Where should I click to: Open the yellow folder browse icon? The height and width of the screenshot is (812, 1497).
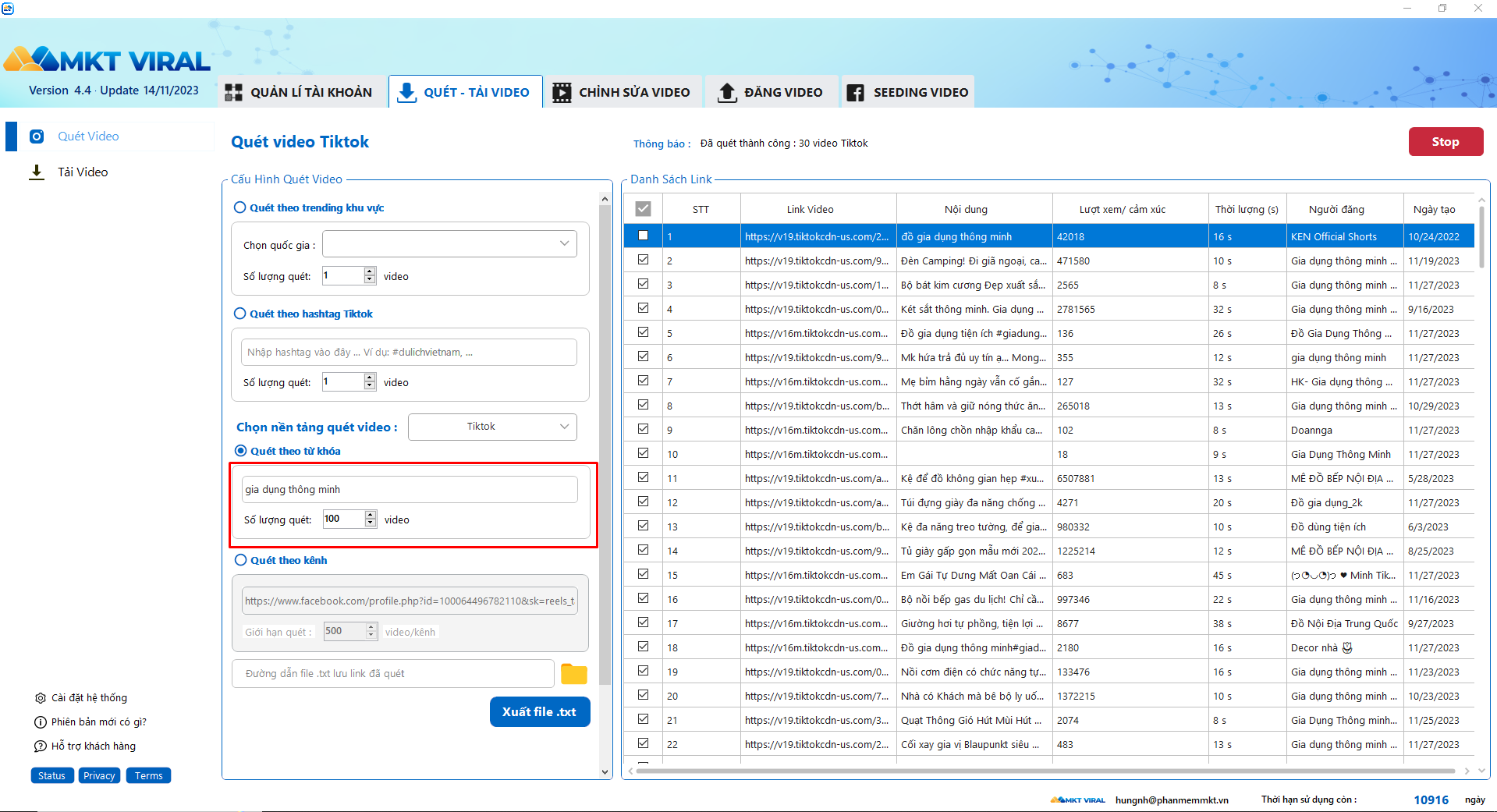[x=574, y=674]
